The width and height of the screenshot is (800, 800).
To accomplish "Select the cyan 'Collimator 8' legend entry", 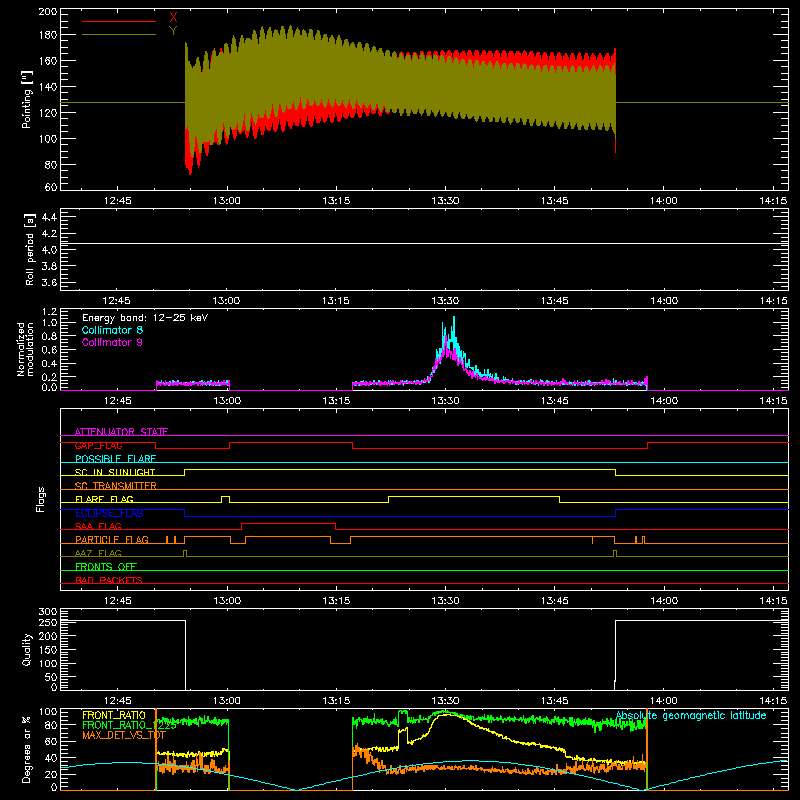I will coord(112,330).
